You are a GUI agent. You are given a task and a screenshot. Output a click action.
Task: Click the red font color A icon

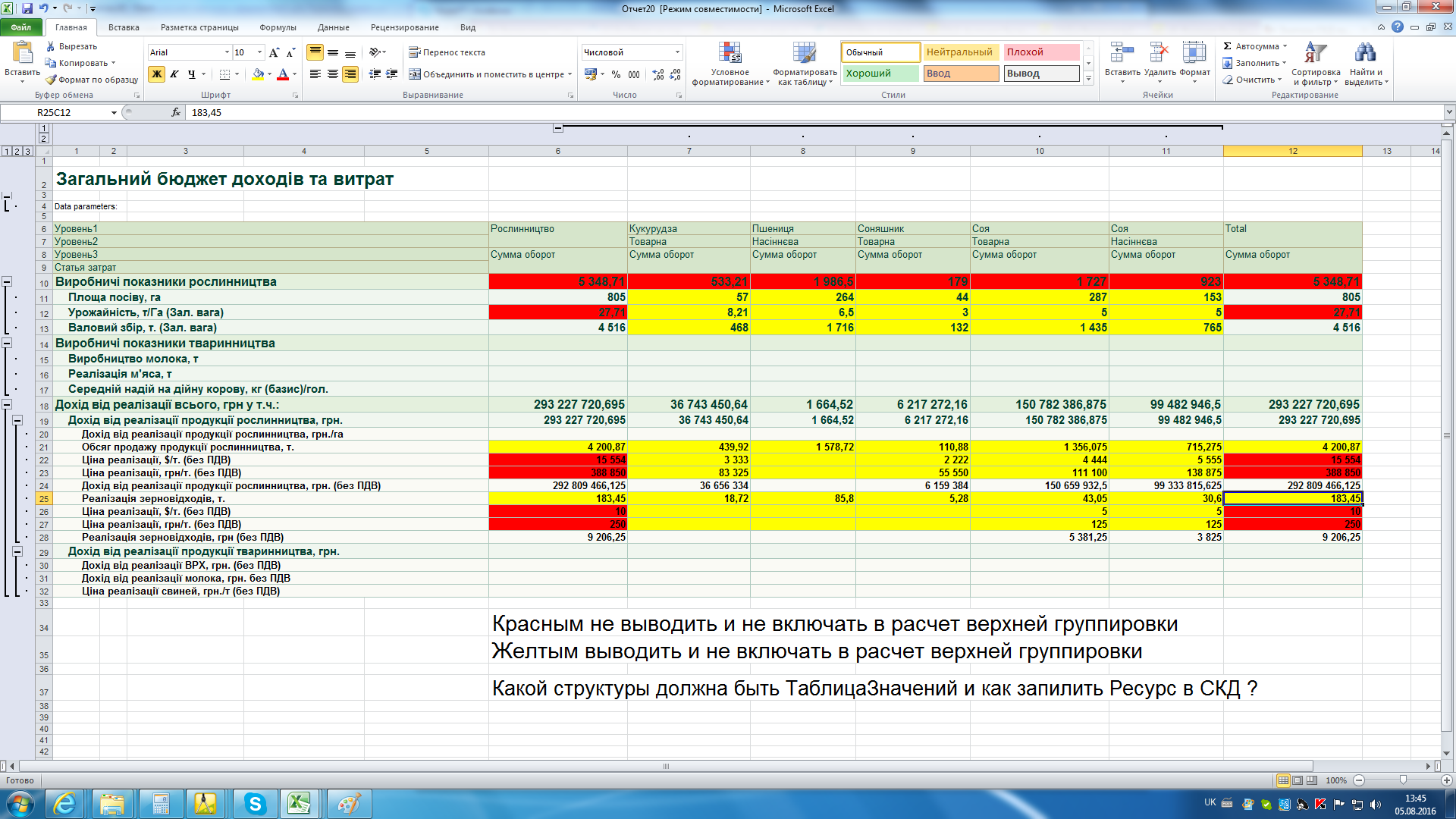(283, 74)
